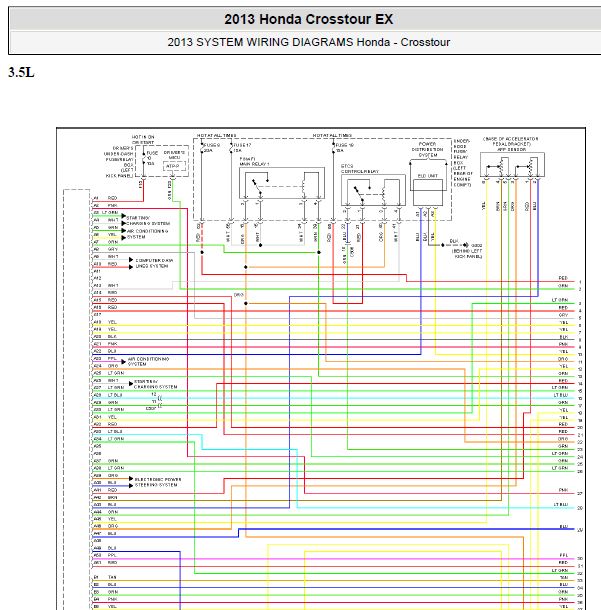601x610 pixels.
Task: Select the '2013 SYSTEM WIRING DIAGRAMS Honda - Crosstour' subtitle
Action: [x=308, y=42]
